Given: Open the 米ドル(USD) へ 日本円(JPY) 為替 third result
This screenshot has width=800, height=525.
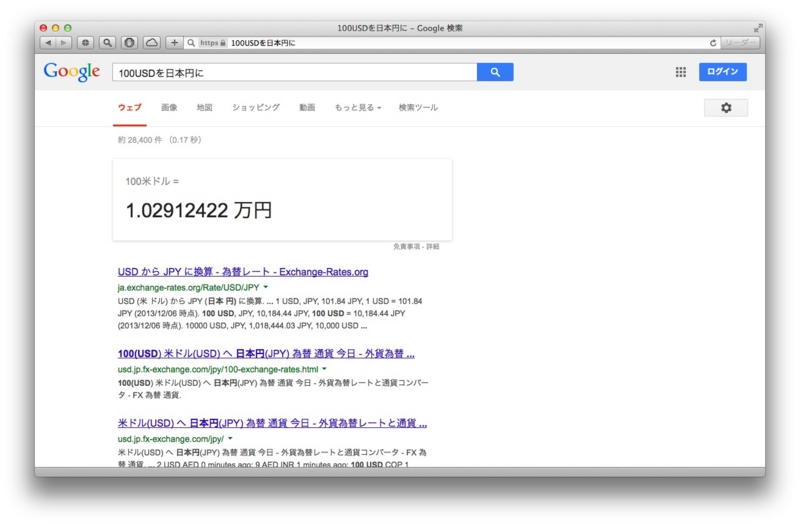Looking at the screenshot, I should tap(272, 423).
